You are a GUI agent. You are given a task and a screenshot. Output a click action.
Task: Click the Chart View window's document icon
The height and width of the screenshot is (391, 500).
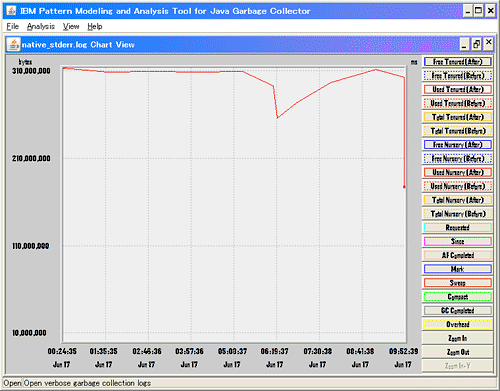pyautogui.click(x=14, y=44)
